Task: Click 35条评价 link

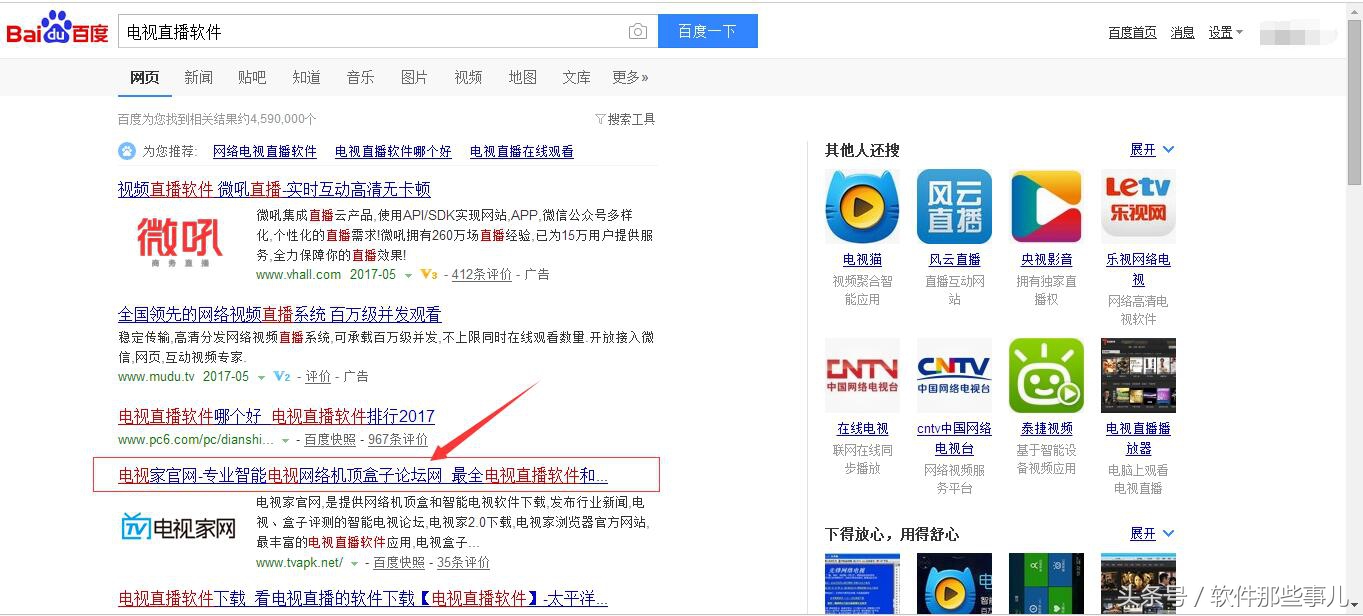Action: [x=463, y=562]
